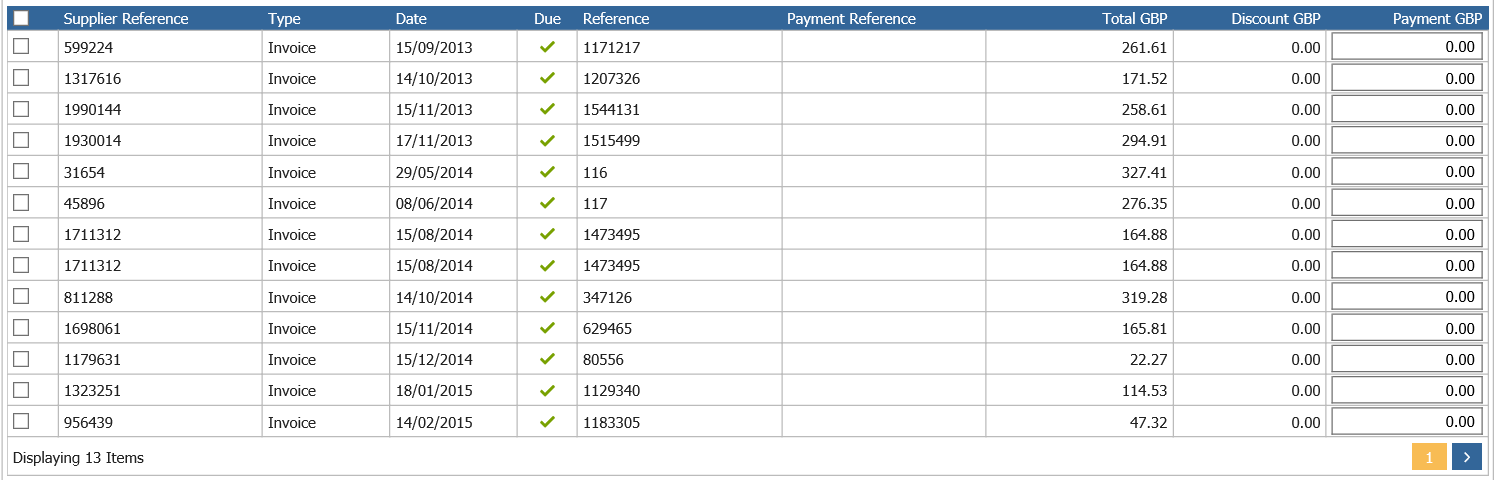1494x480 pixels.
Task: Click the due checkmark for reference 1183305
Action: [x=547, y=422]
